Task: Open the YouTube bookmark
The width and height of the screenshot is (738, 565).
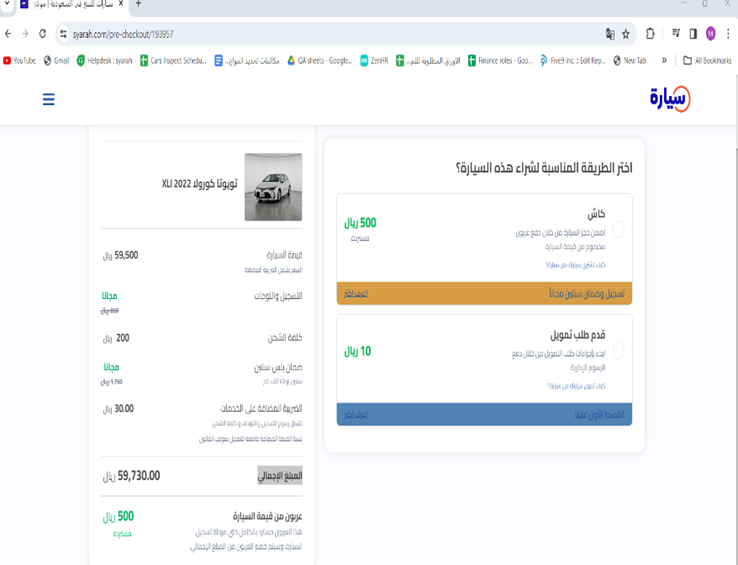Action: [19, 61]
